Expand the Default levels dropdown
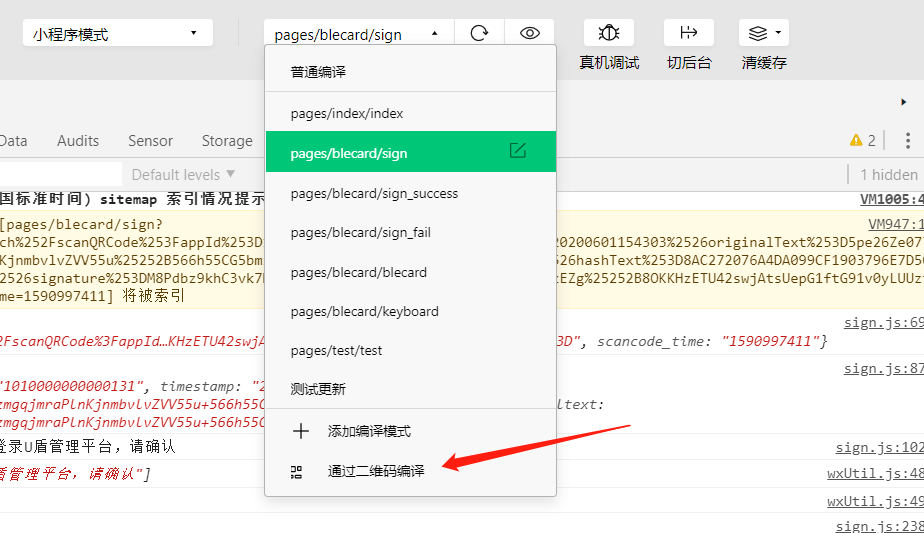Screen dimensions: 924x533 [x=183, y=175]
